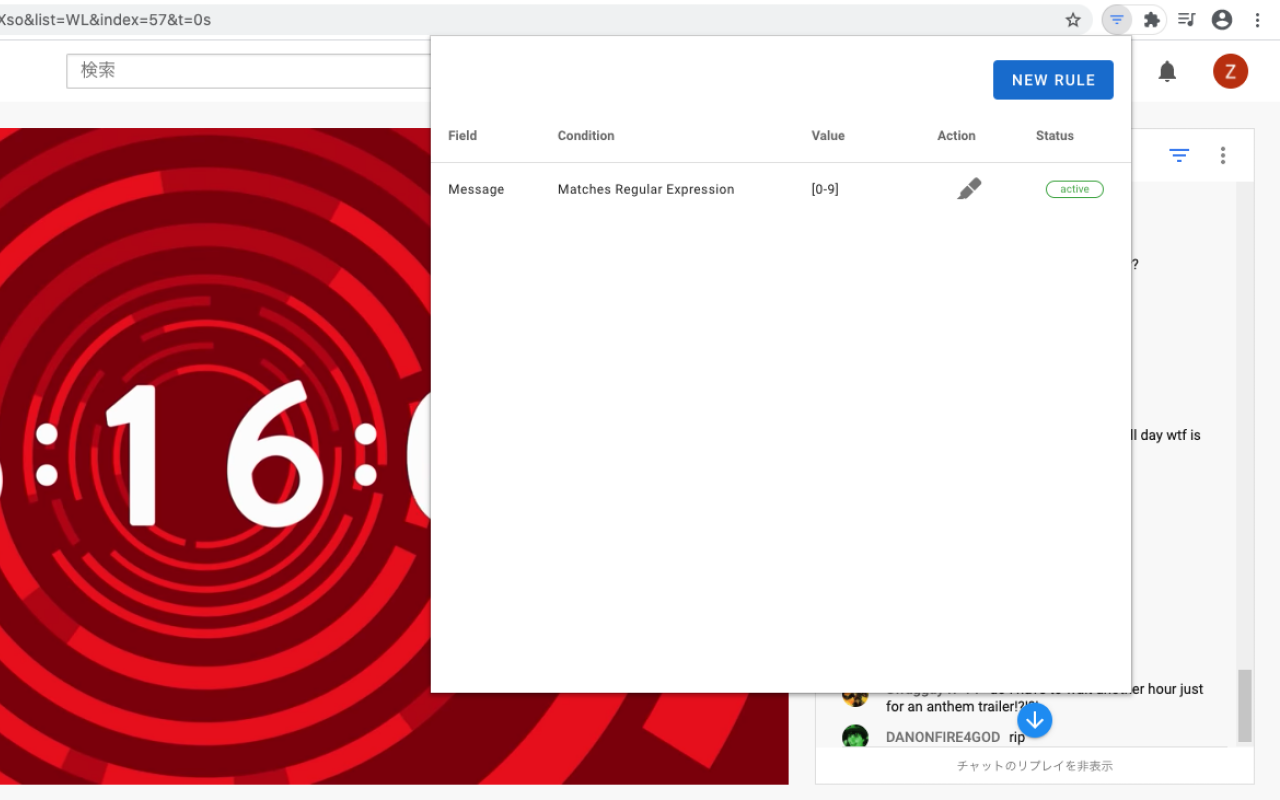Jump to latest chat with down arrow
1280x800 pixels.
[x=1035, y=719]
